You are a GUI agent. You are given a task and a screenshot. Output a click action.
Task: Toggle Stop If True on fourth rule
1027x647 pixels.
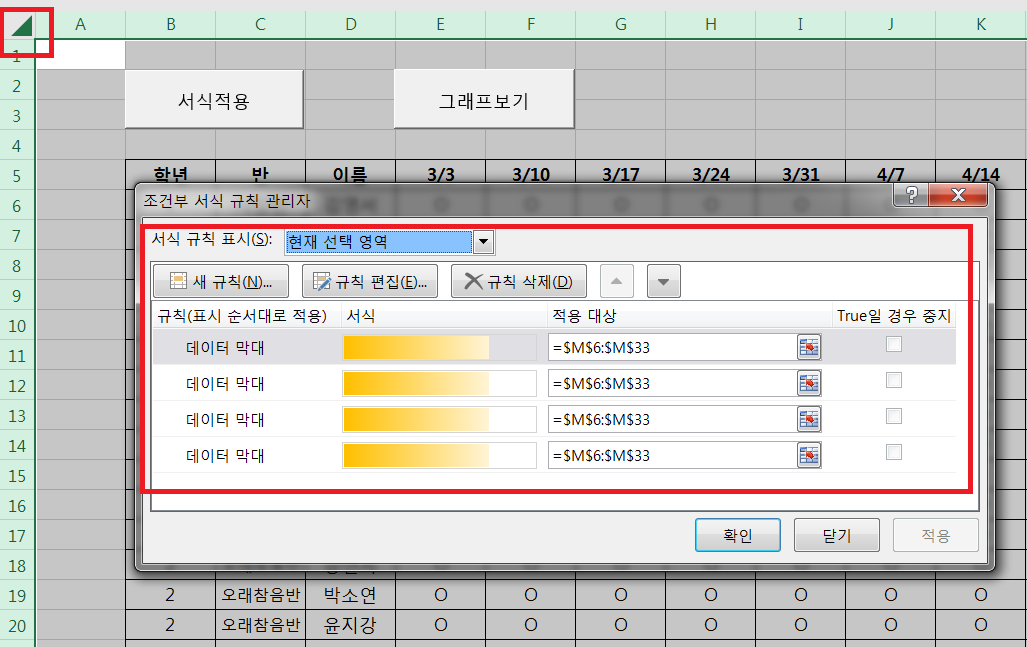tap(894, 453)
